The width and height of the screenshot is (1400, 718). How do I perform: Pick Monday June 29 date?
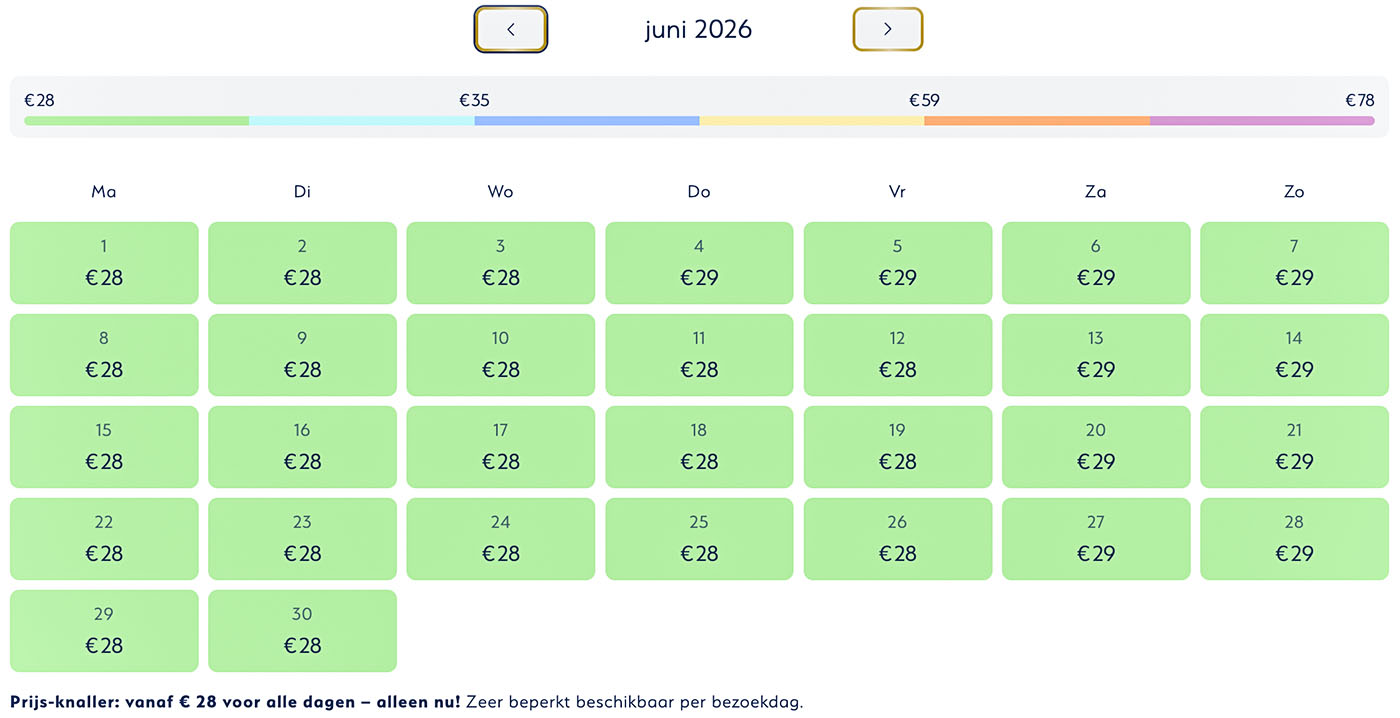pyautogui.click(x=104, y=631)
